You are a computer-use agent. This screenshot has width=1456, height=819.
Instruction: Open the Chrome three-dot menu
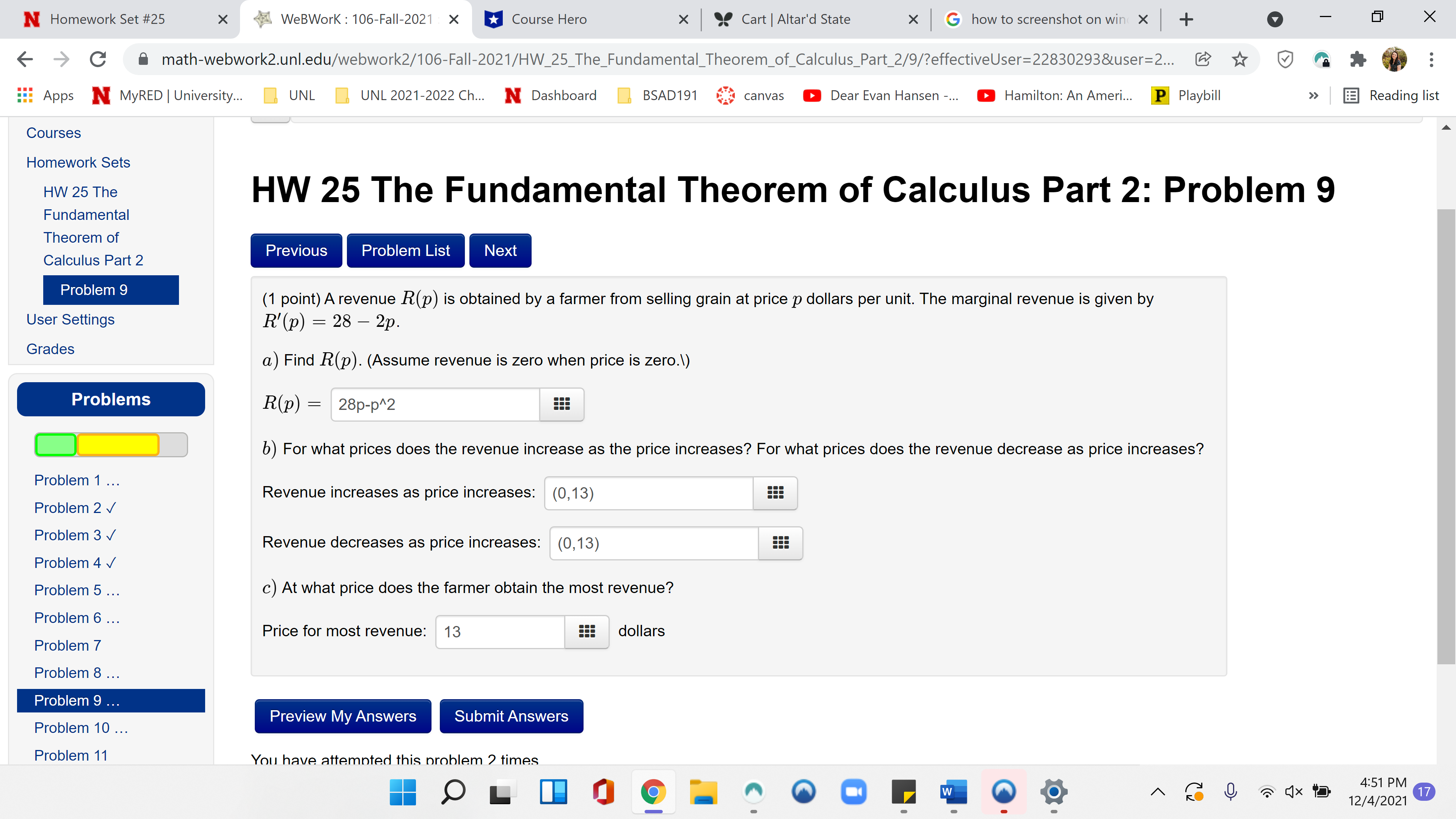click(1431, 59)
